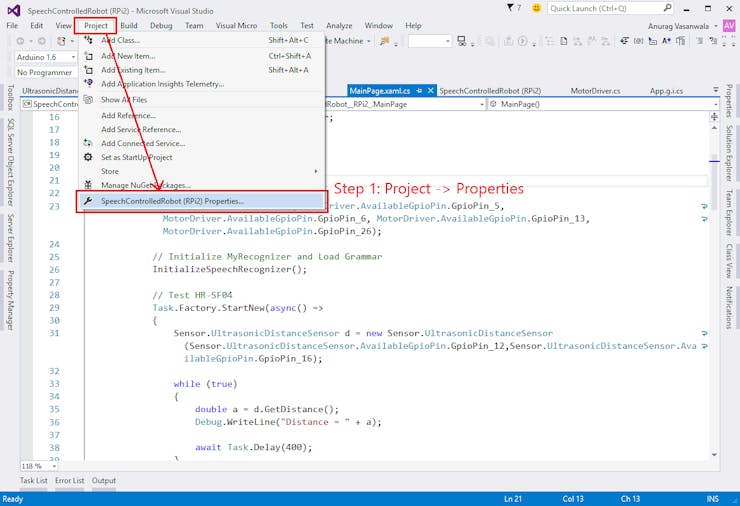Viewport: 740px width, 506px height.
Task: Click the Navigate Forward toolbar arrow
Action: click(x=42, y=41)
